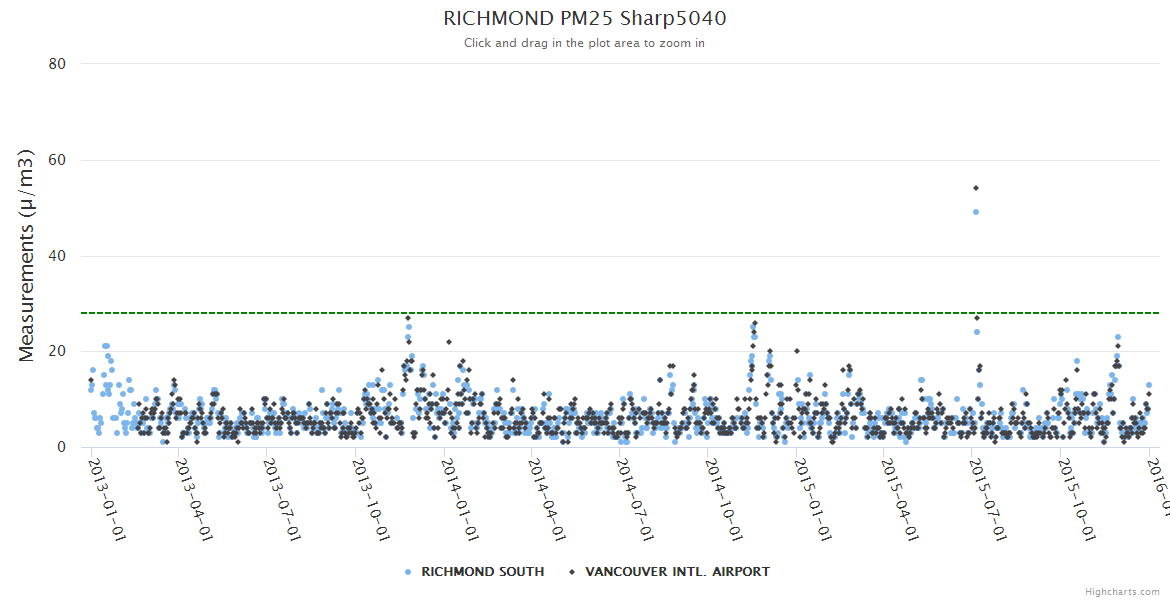The height and width of the screenshot is (600, 1170).
Task: Click the 40 y-axis tick label
Action: point(57,256)
